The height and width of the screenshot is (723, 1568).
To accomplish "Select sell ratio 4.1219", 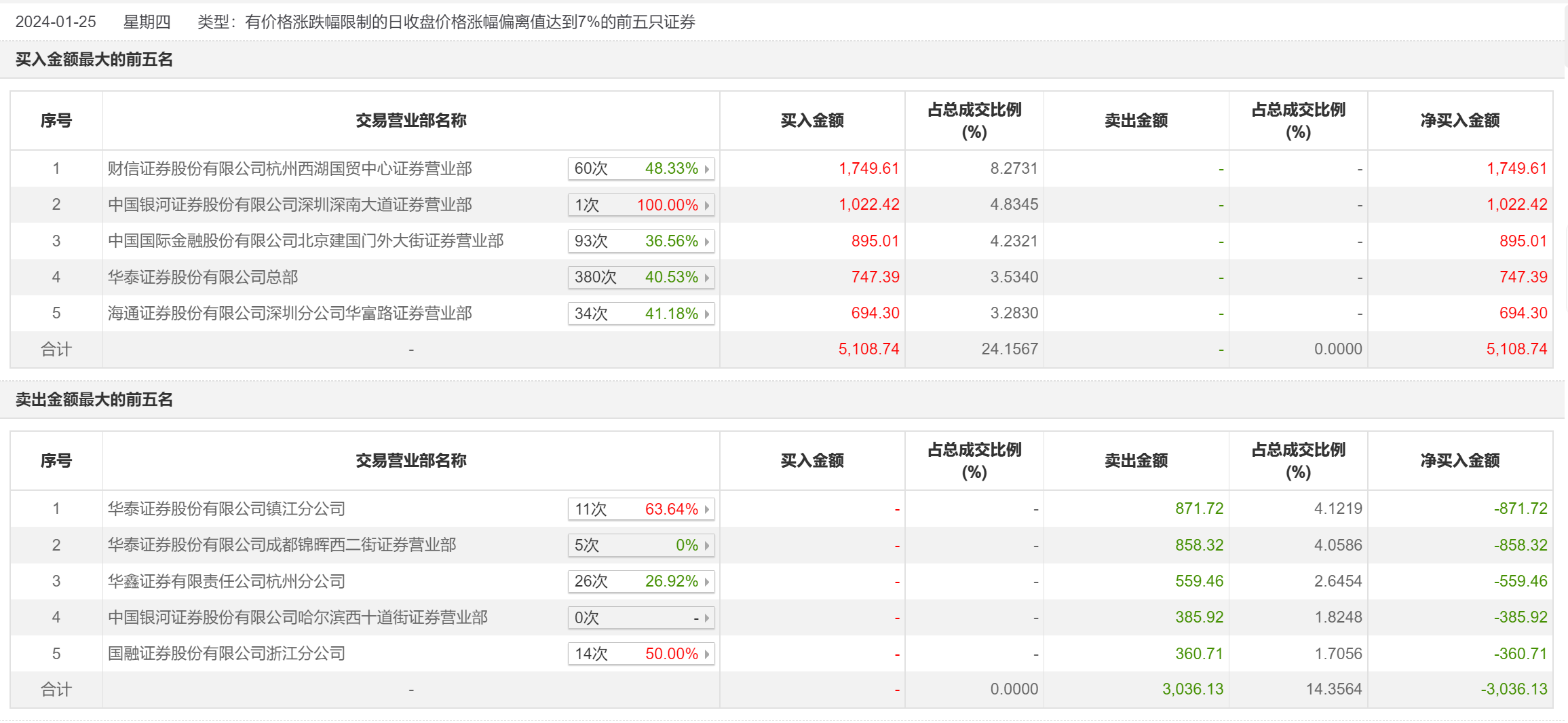I will coord(1338,508).
